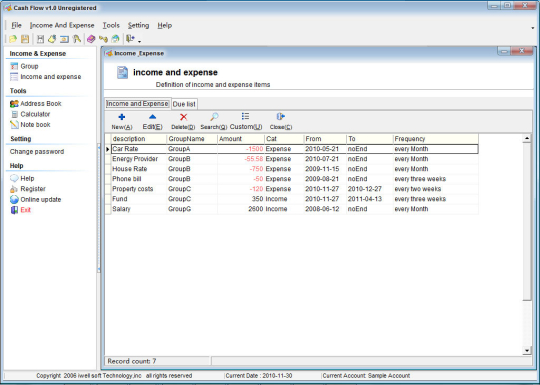540x385 pixels.
Task: Open the Setting menu
Action: tap(138, 25)
